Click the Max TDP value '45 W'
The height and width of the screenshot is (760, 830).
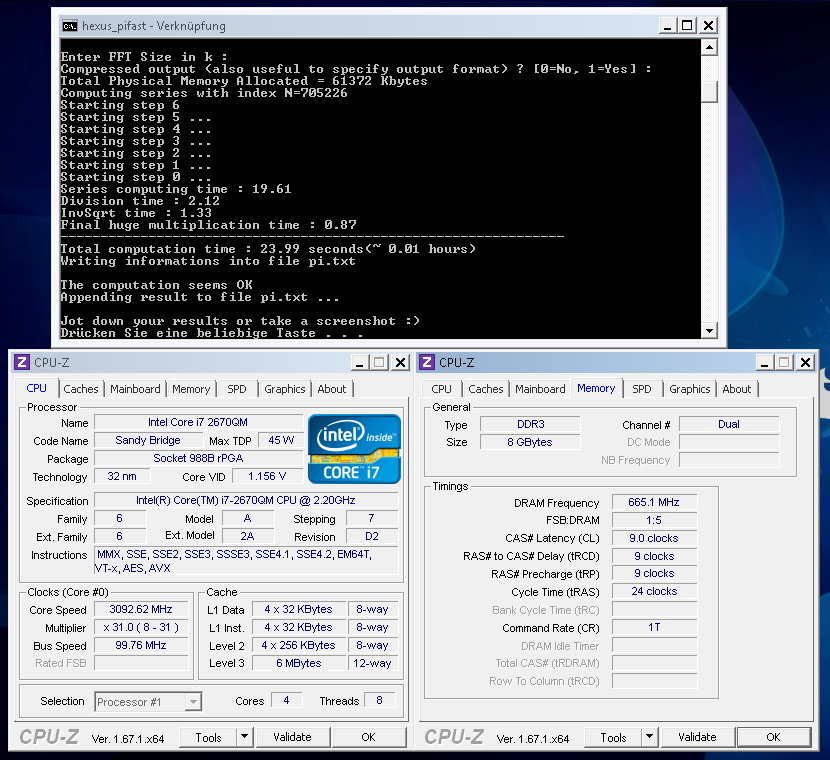[281, 440]
